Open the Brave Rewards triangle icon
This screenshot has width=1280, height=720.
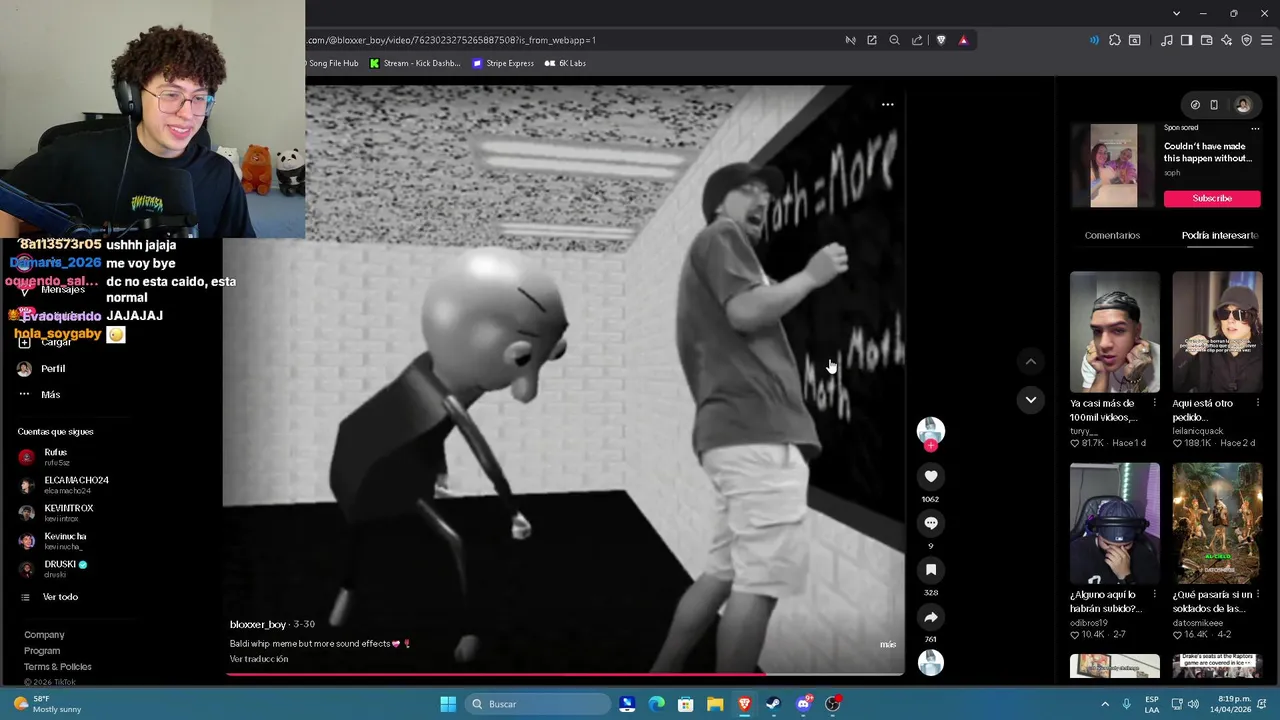click(963, 40)
